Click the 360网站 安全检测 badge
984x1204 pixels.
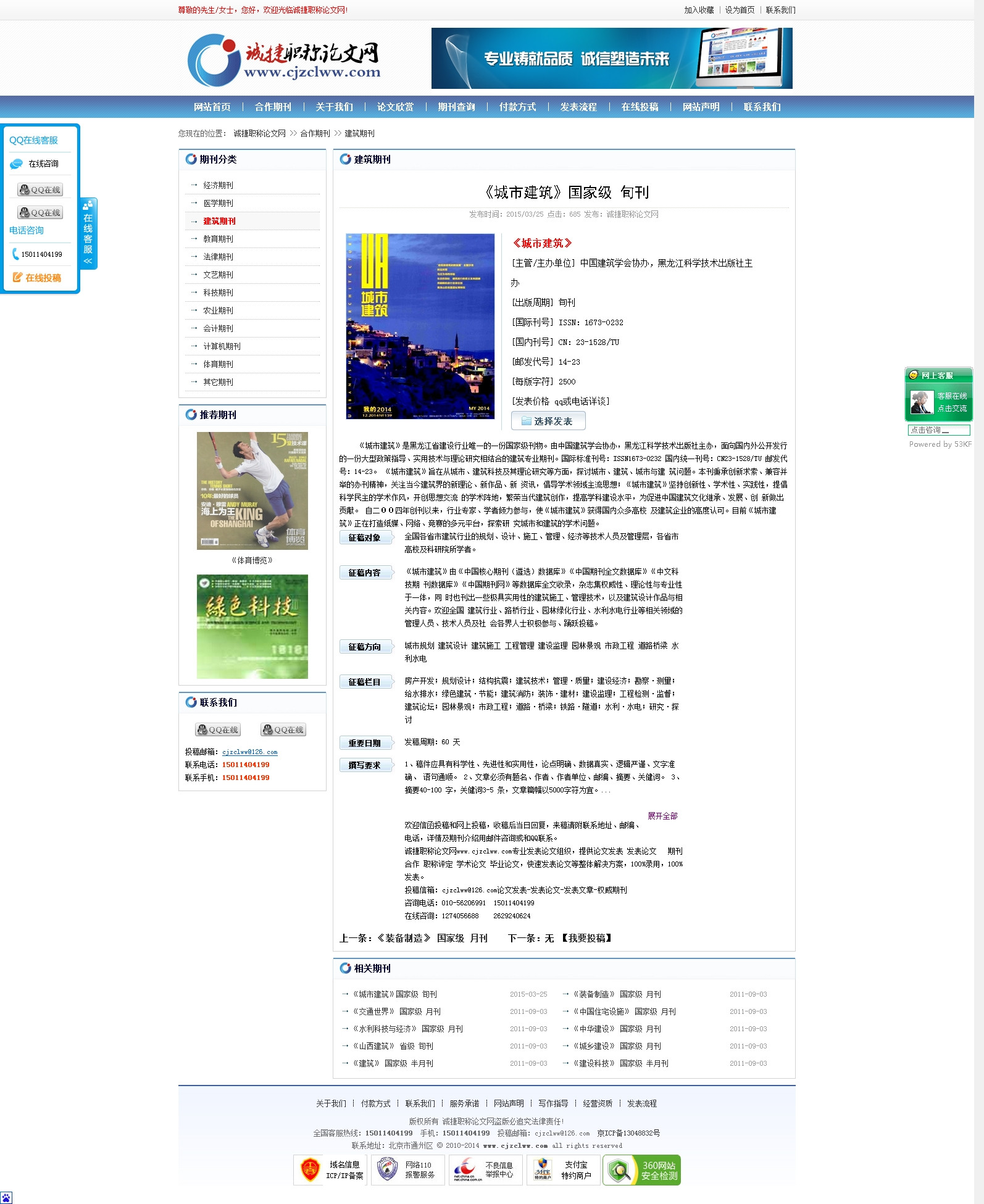641,1169
